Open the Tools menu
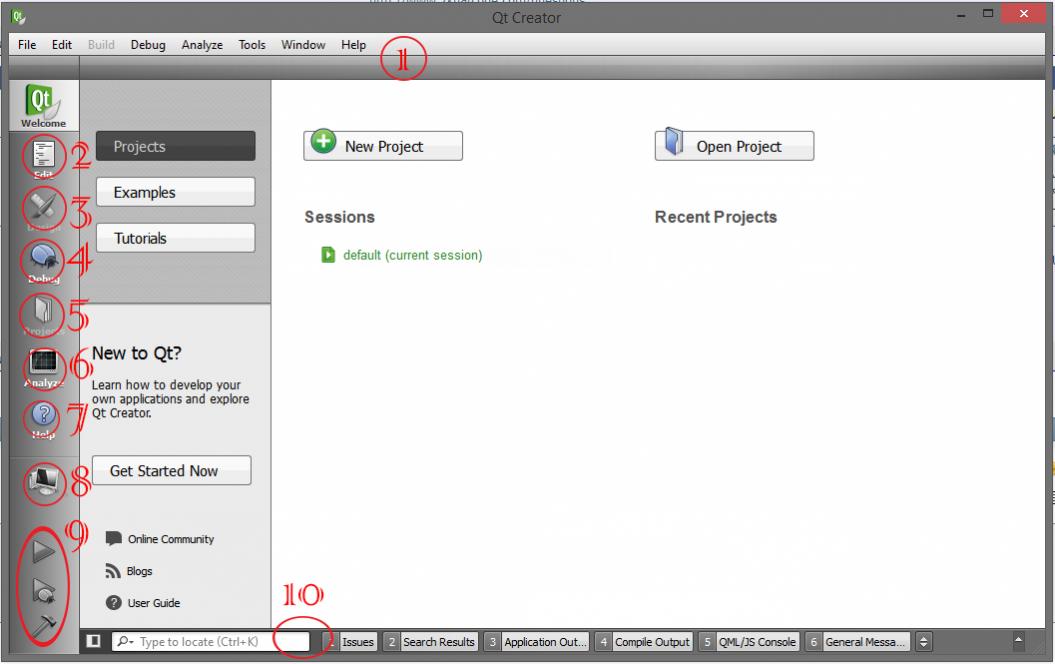1055x664 pixels. click(x=252, y=45)
